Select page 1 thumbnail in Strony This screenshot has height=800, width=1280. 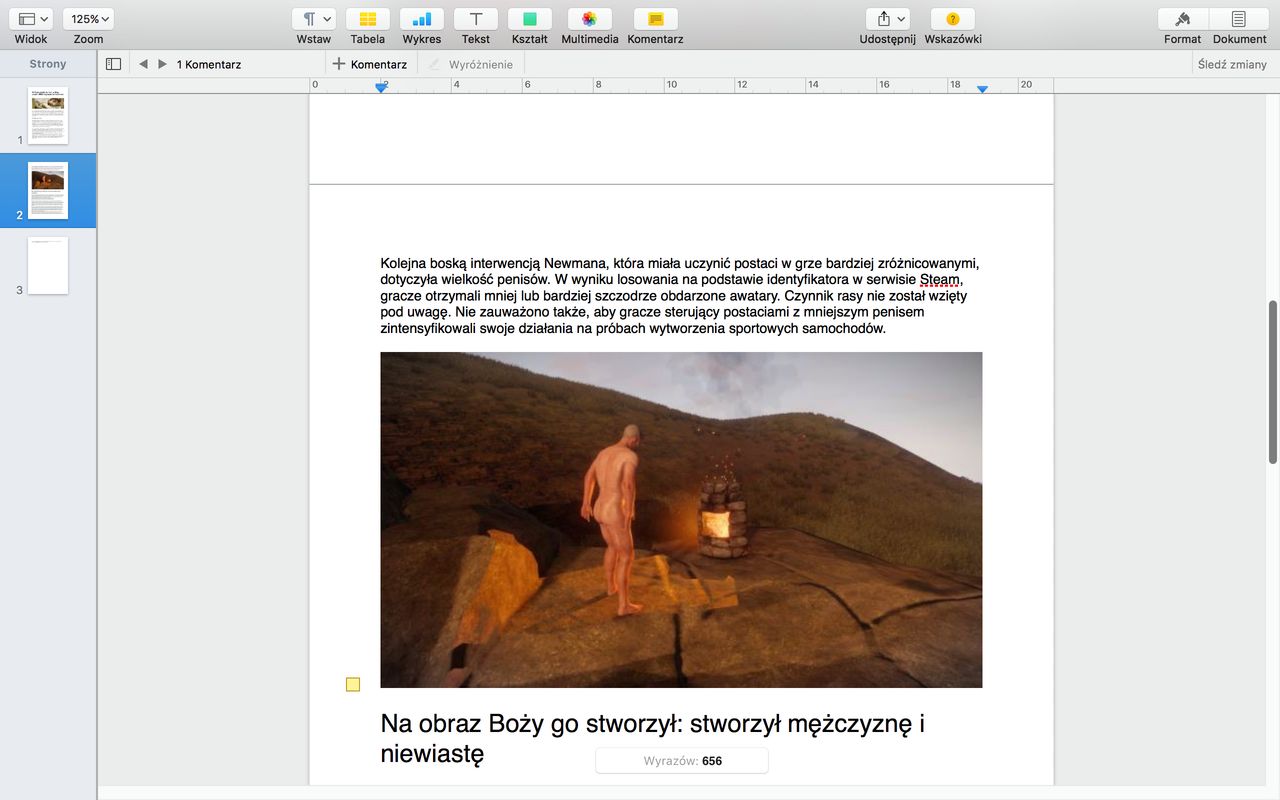tap(47, 115)
